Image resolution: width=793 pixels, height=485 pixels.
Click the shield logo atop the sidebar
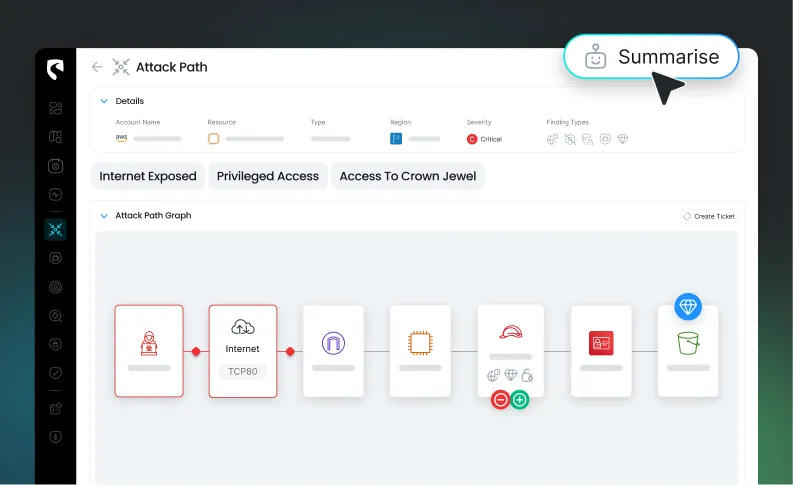click(x=55, y=69)
